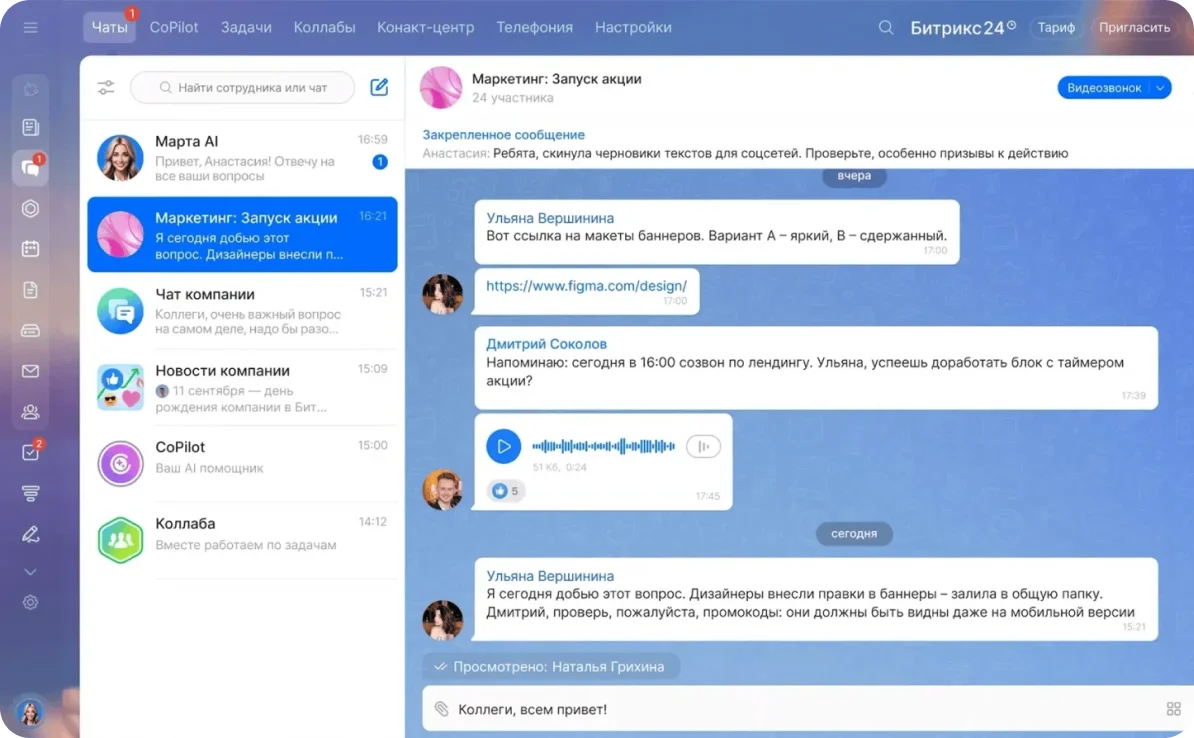
Task: Open the documents sidebar icon
Action: coord(30,290)
